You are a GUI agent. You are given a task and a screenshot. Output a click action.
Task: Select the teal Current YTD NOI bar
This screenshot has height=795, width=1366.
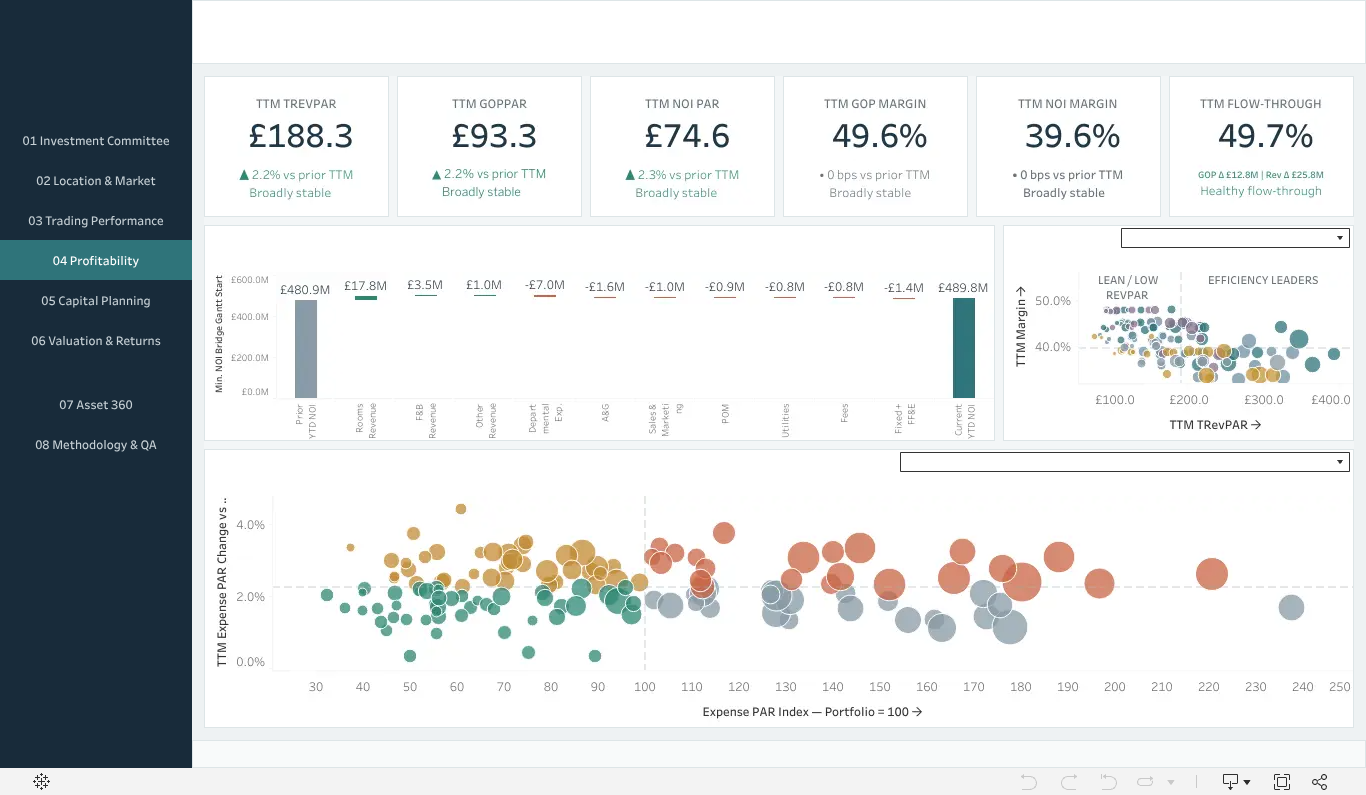coord(963,348)
